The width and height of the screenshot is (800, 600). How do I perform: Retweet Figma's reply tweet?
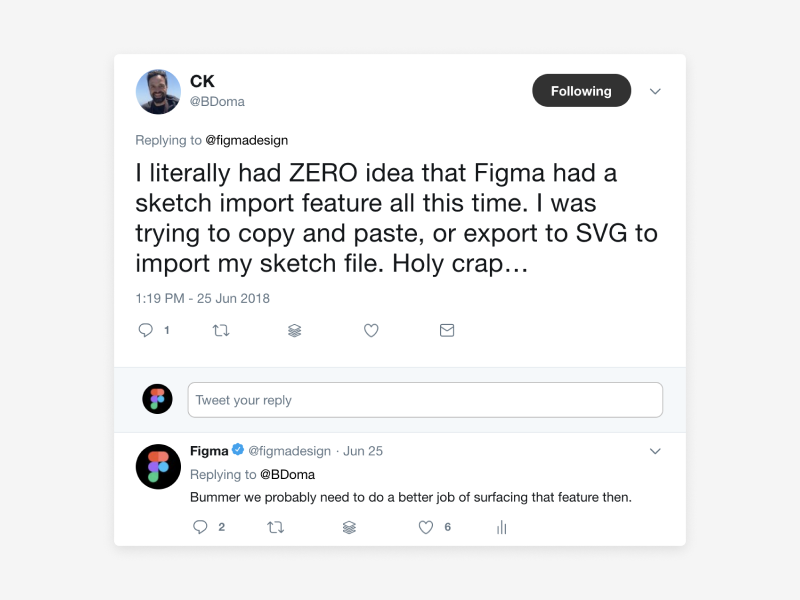pyautogui.click(x=276, y=527)
